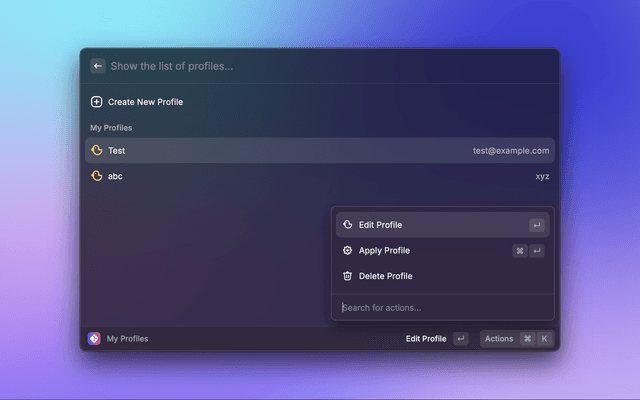Click the test@example.com subtitle text
The width and height of the screenshot is (640, 400).
(511, 150)
